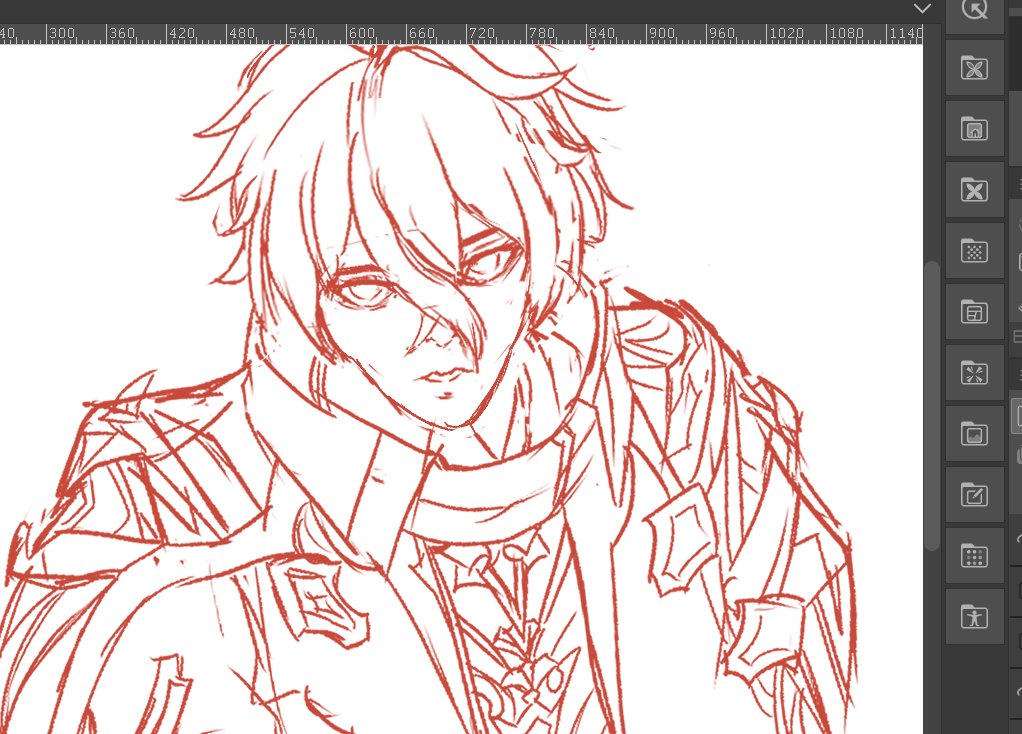Open the burst effect lines folder material
This screenshot has height=734, width=1022.
(974, 373)
